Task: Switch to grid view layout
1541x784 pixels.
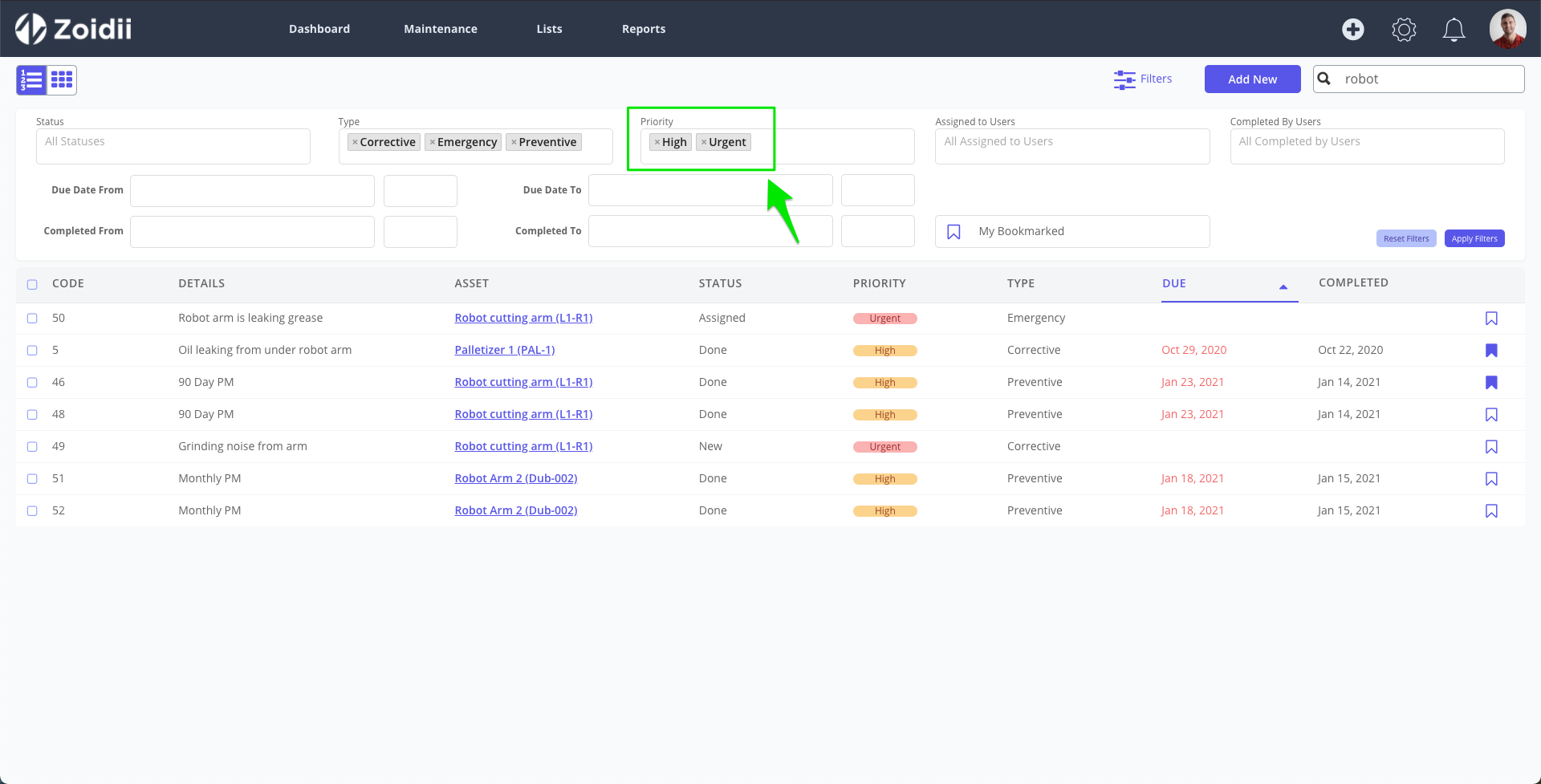Action: coord(61,79)
